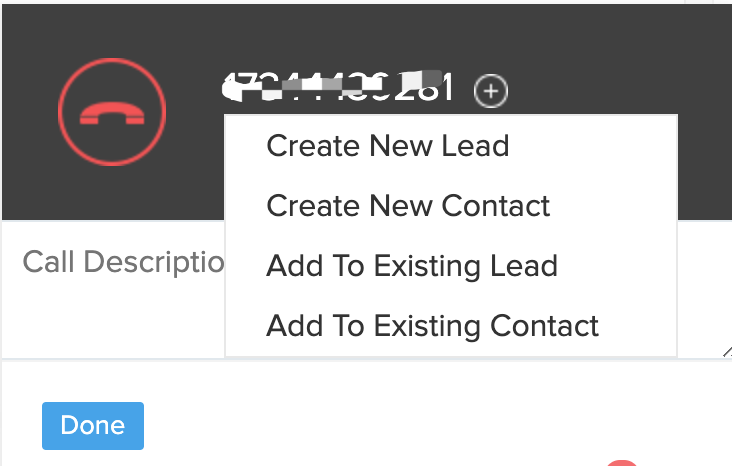Viewport: 732px width, 466px height.
Task: Collapse the add-caller options dropdown
Action: click(490, 91)
